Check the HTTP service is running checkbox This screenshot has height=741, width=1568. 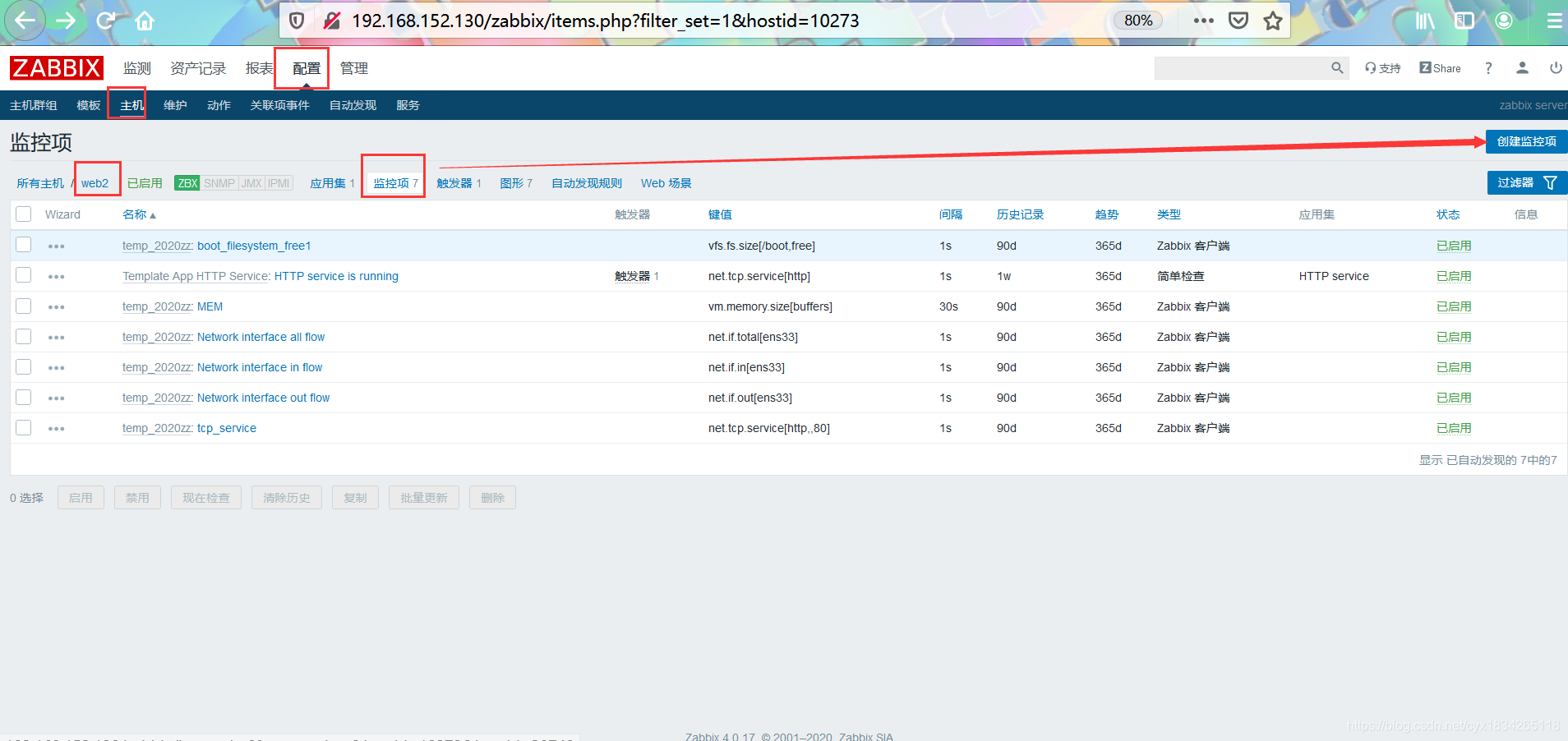click(x=24, y=274)
